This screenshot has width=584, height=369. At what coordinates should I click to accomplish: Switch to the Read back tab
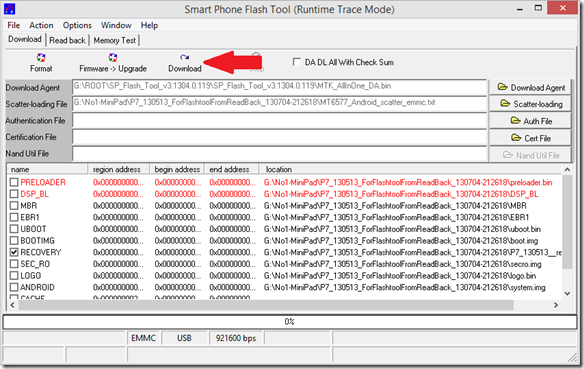click(x=67, y=40)
